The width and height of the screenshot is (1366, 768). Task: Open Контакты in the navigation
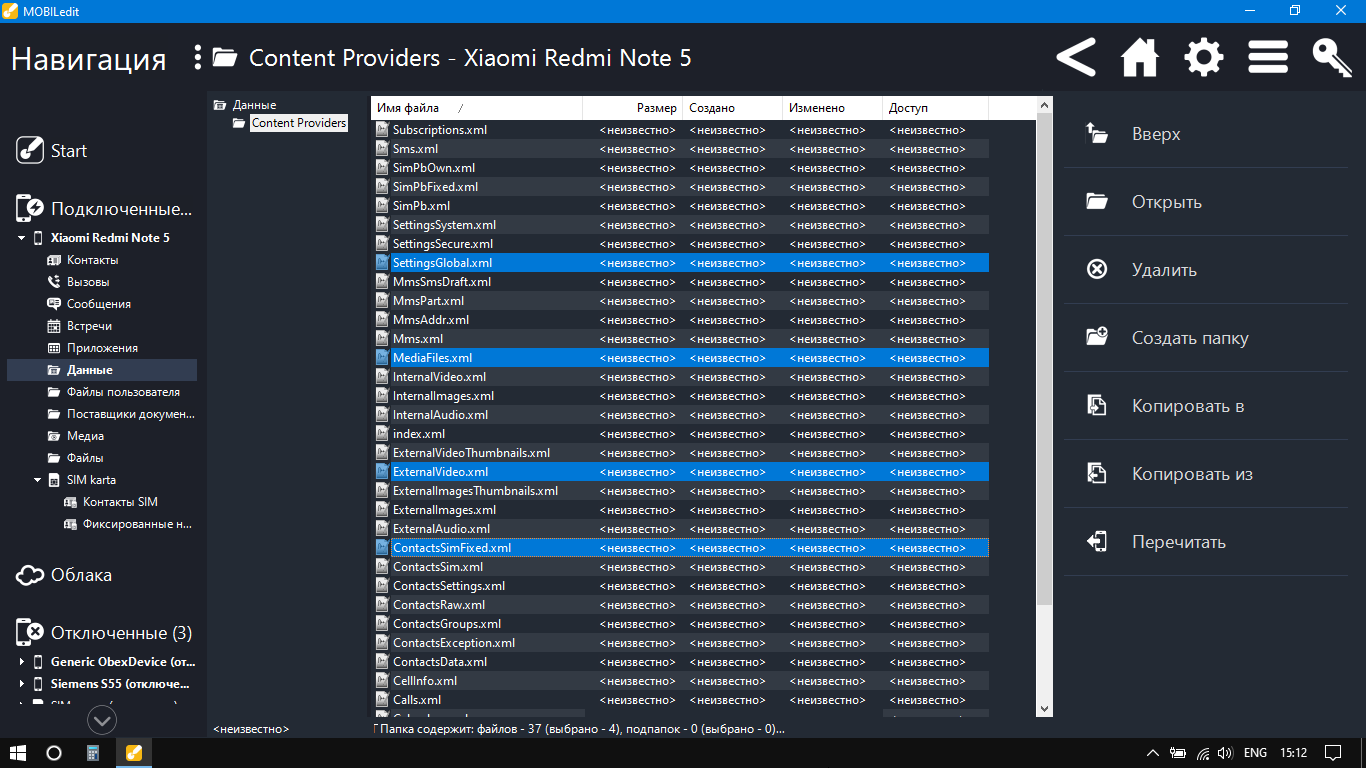pos(92,260)
